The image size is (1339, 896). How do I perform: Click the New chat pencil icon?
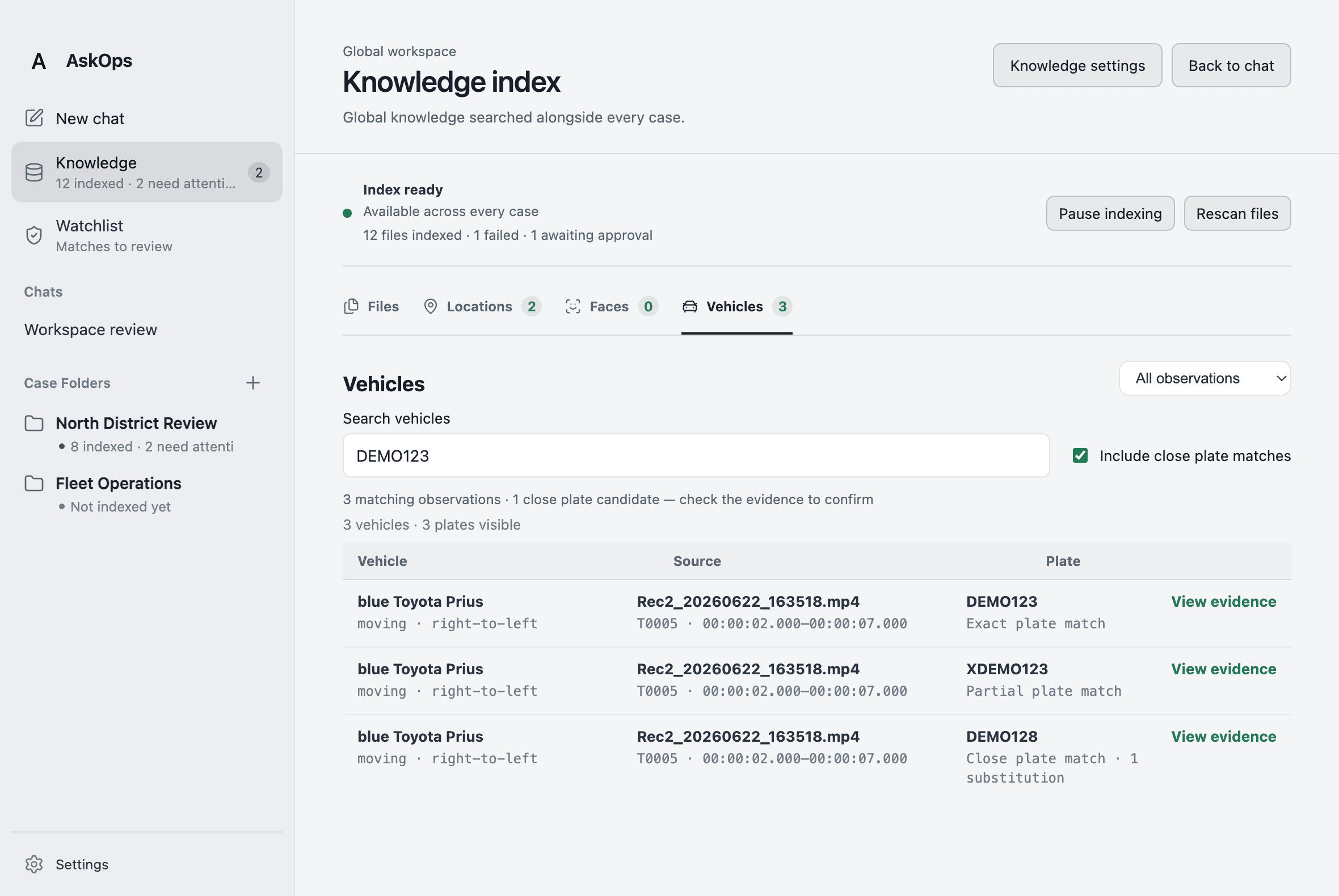click(x=34, y=118)
